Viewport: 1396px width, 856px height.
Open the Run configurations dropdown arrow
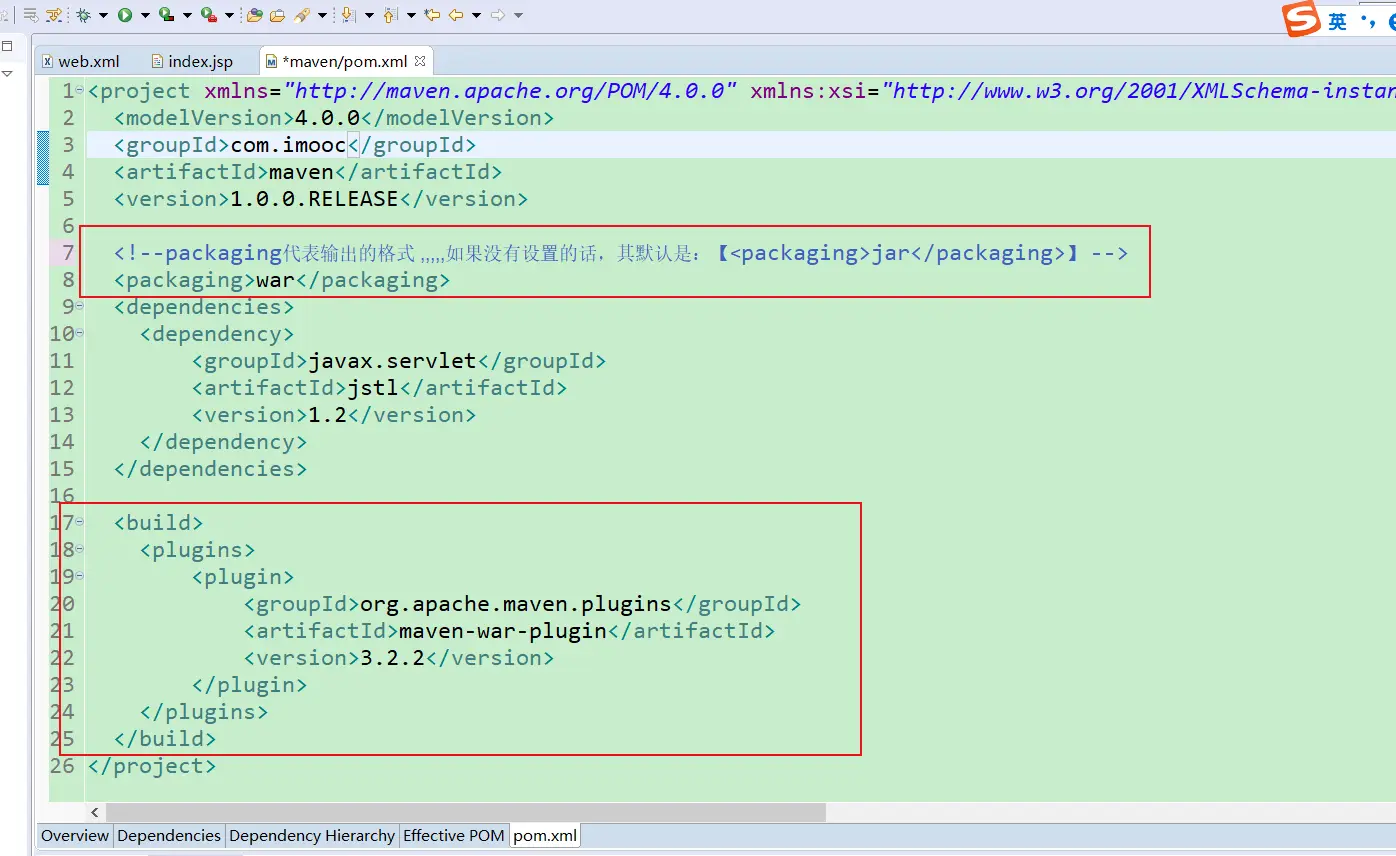click(145, 15)
